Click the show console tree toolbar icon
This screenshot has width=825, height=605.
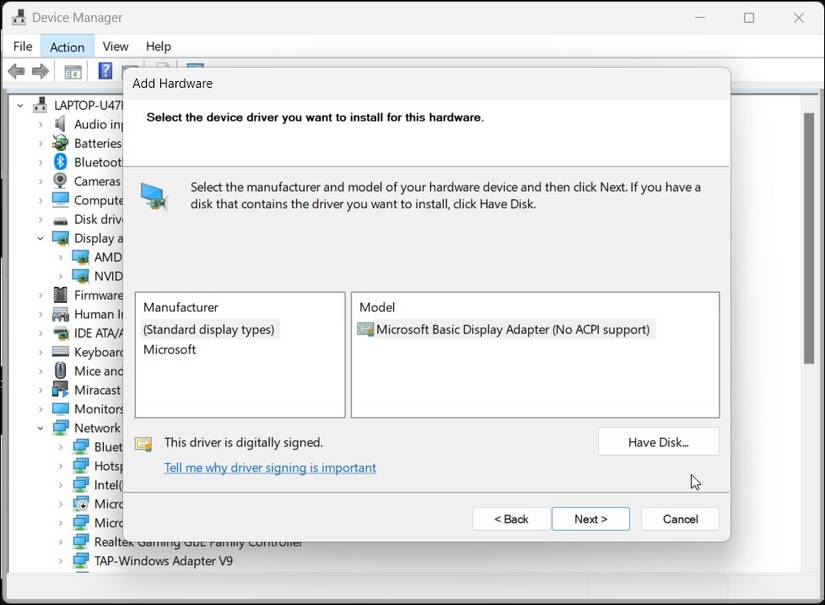(x=73, y=71)
